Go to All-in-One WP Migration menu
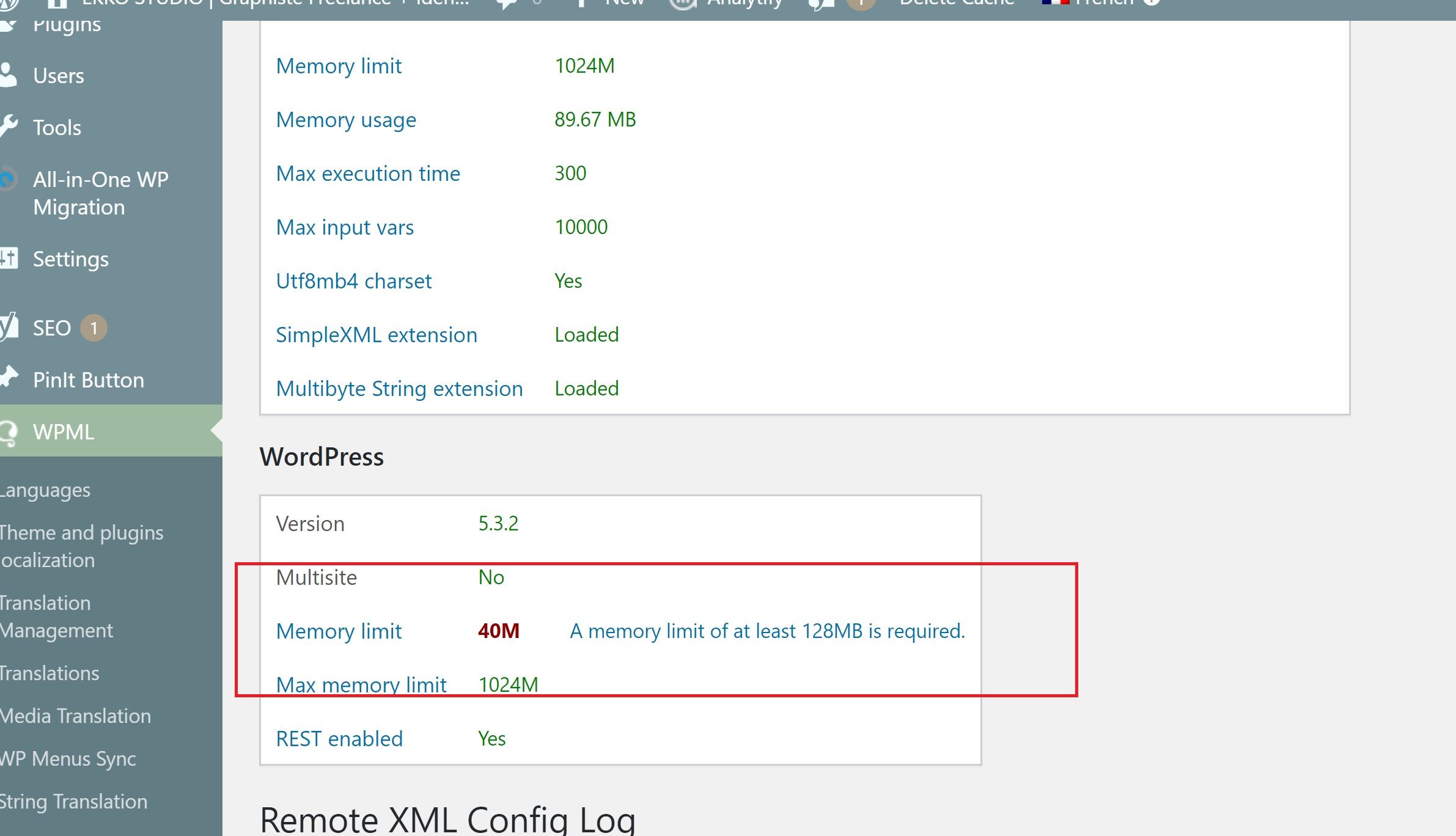The width and height of the screenshot is (1456, 836). point(100,193)
